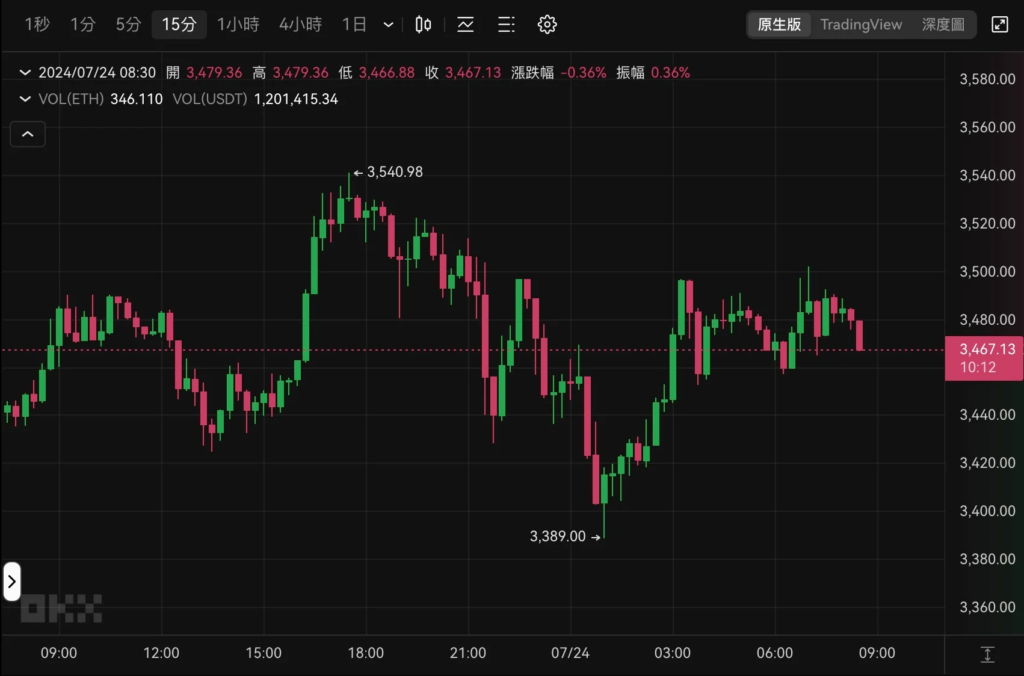1024x676 pixels.
Task: Open the indicators icon
Action: pos(466,25)
